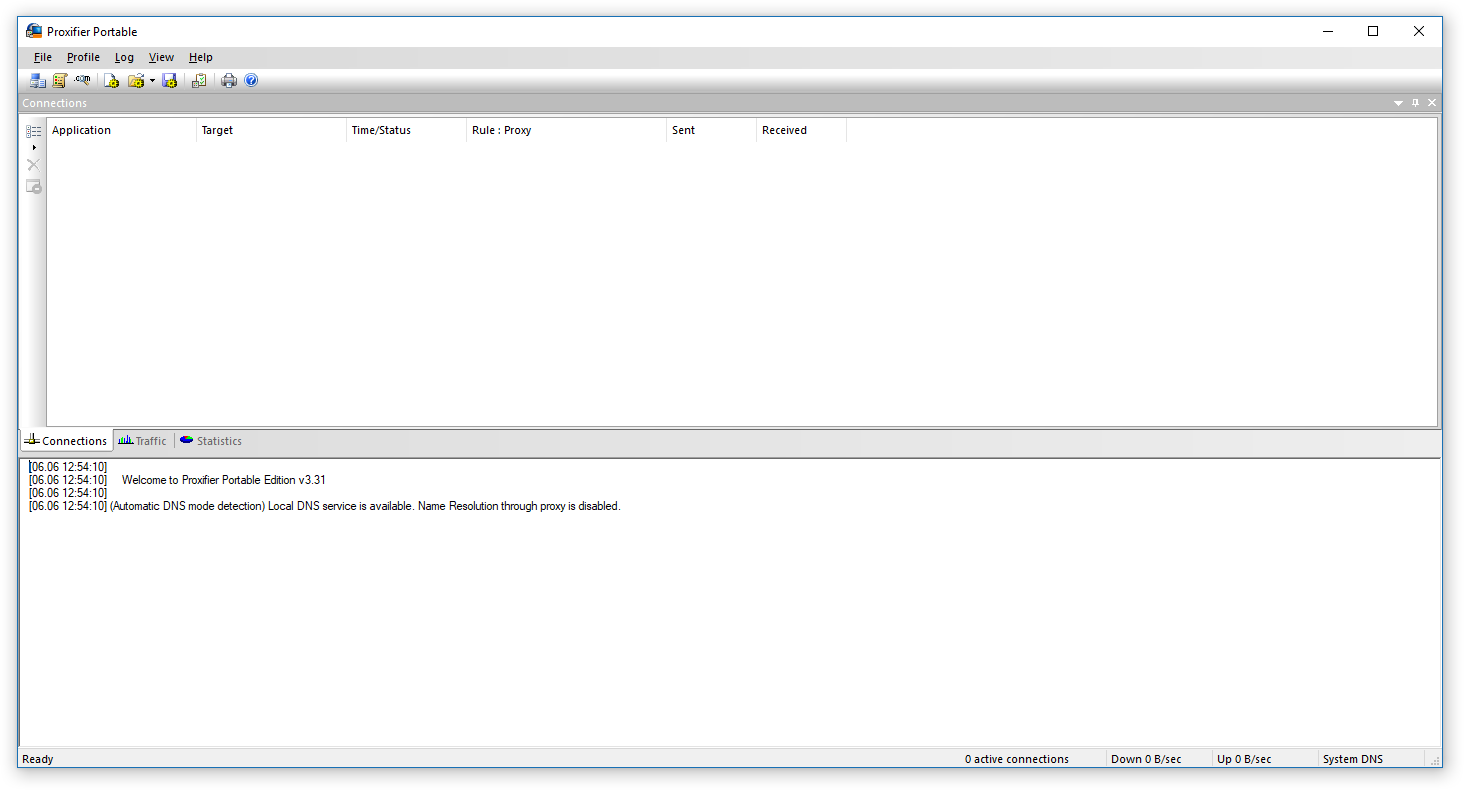Click "0 active connections" in status bar

1017,759
